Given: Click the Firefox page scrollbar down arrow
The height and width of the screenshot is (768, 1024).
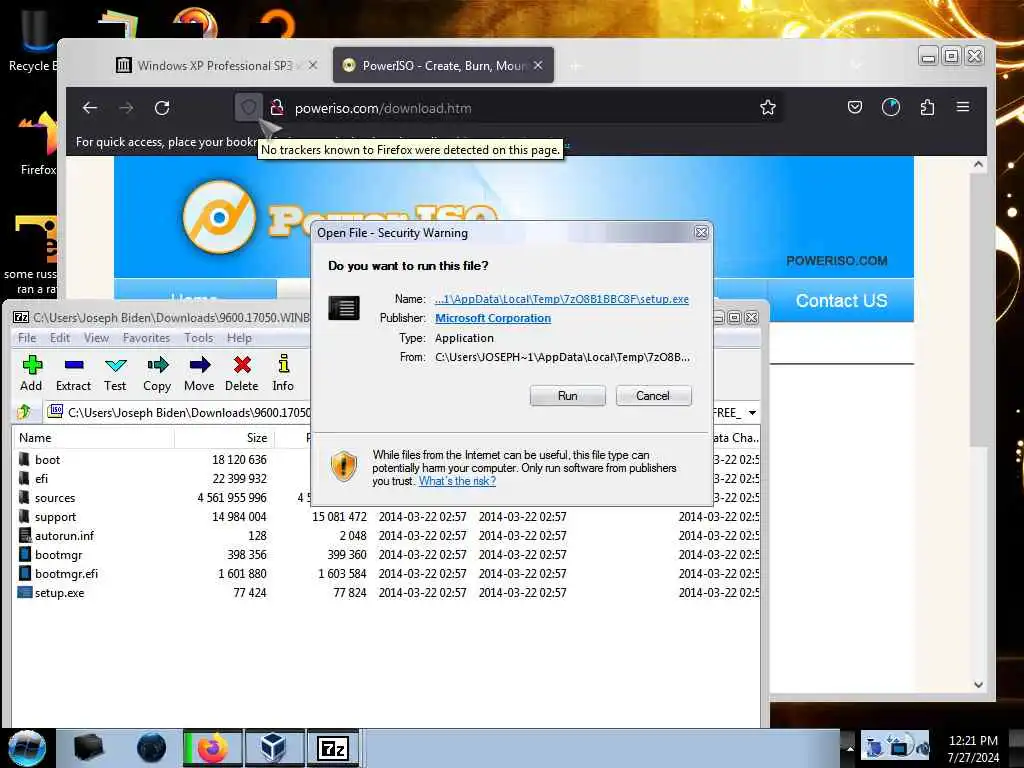Looking at the screenshot, I should (978, 684).
